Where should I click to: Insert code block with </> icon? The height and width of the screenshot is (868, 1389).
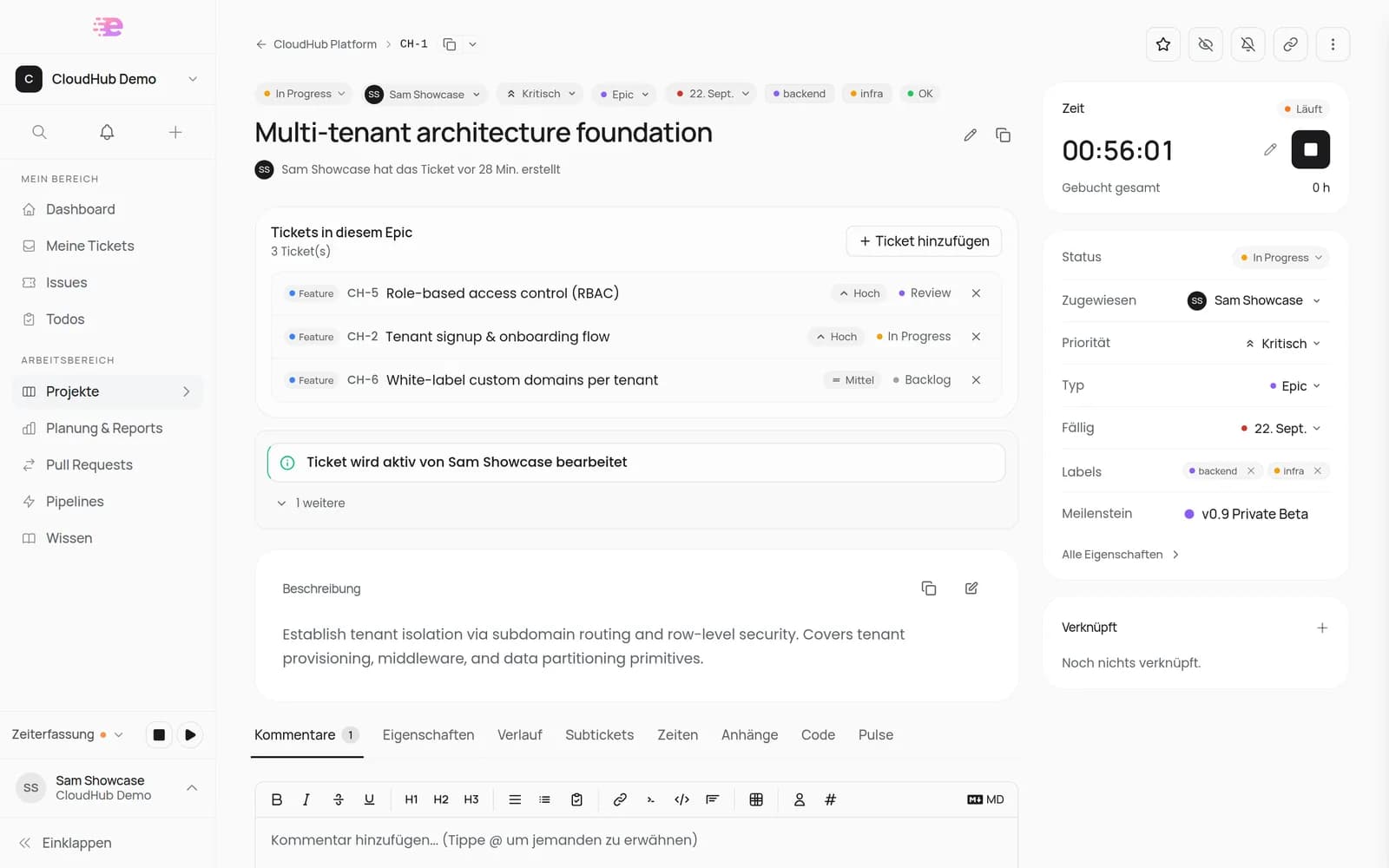pyautogui.click(x=681, y=799)
